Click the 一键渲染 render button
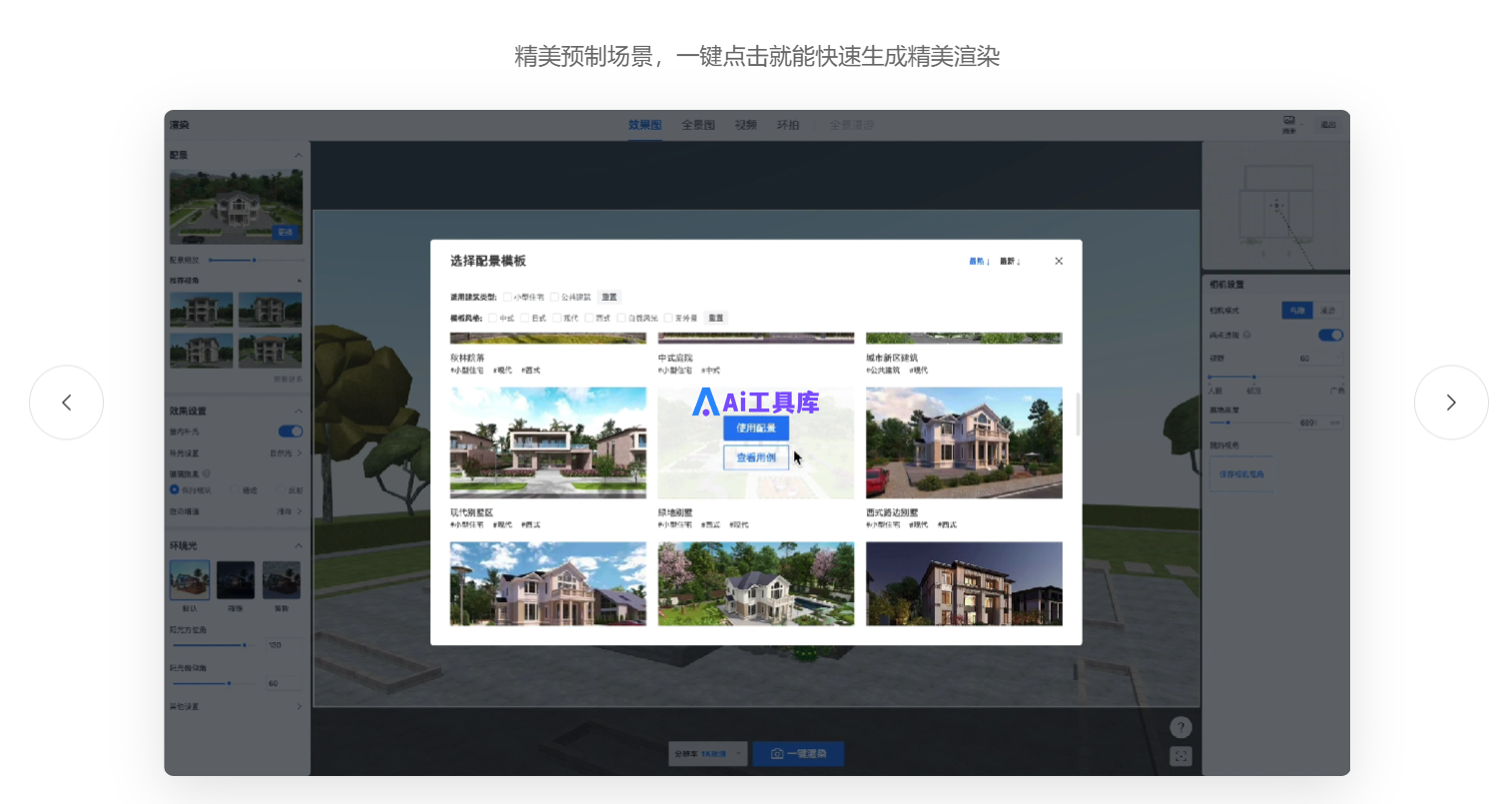The width and height of the screenshot is (1512, 804). [x=799, y=754]
